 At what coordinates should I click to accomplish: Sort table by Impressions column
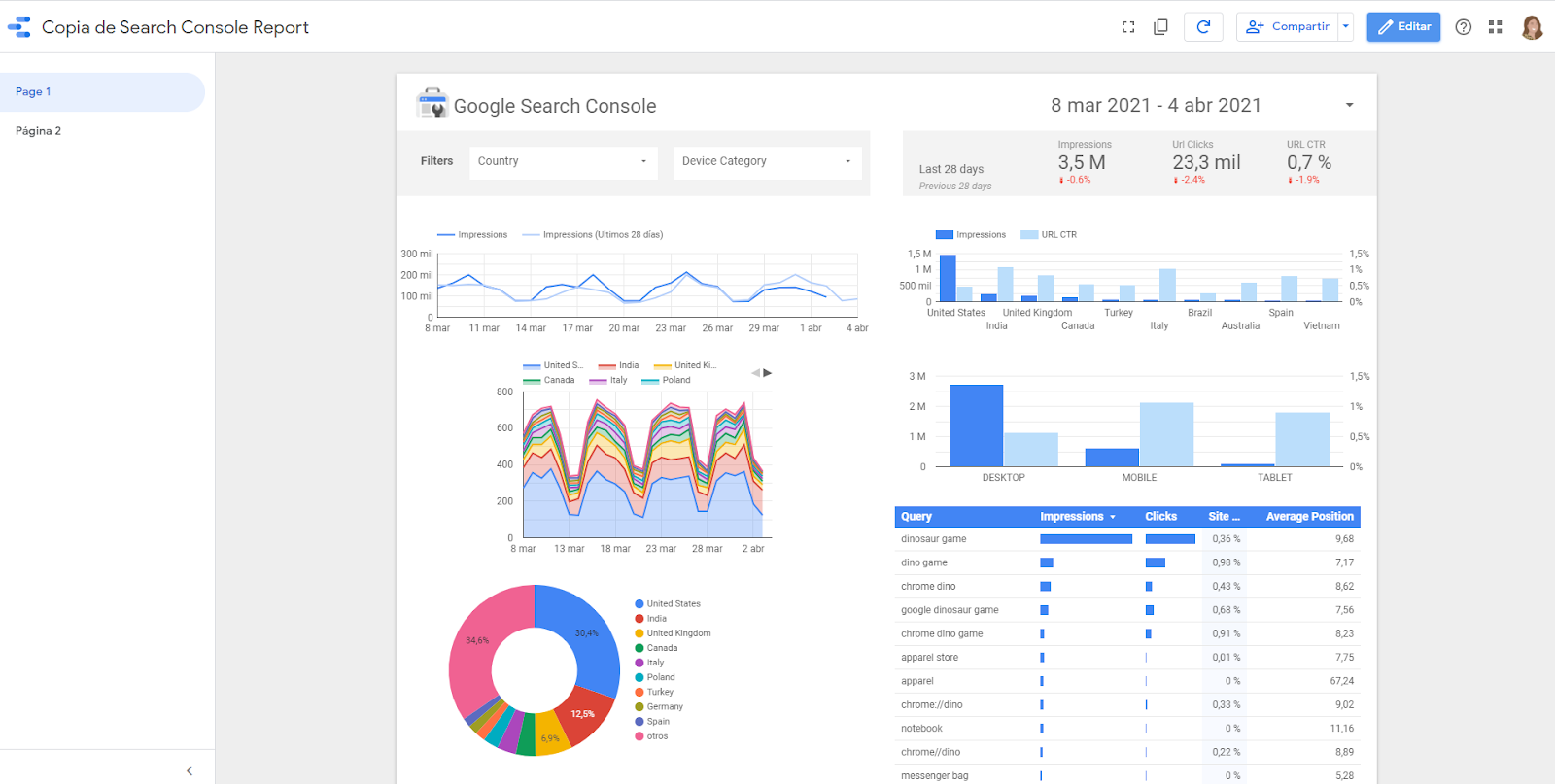(1078, 517)
